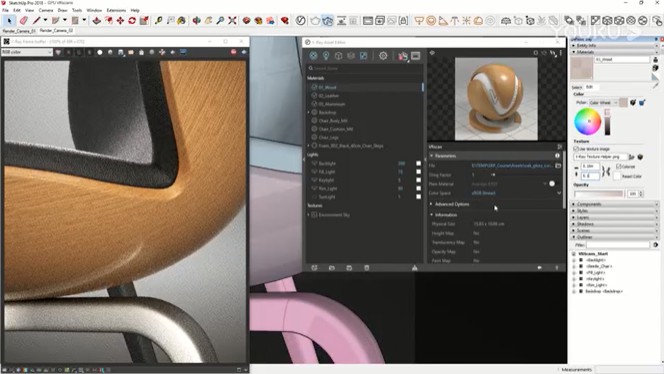Expand the Shadows tray panel

click(x=614, y=224)
